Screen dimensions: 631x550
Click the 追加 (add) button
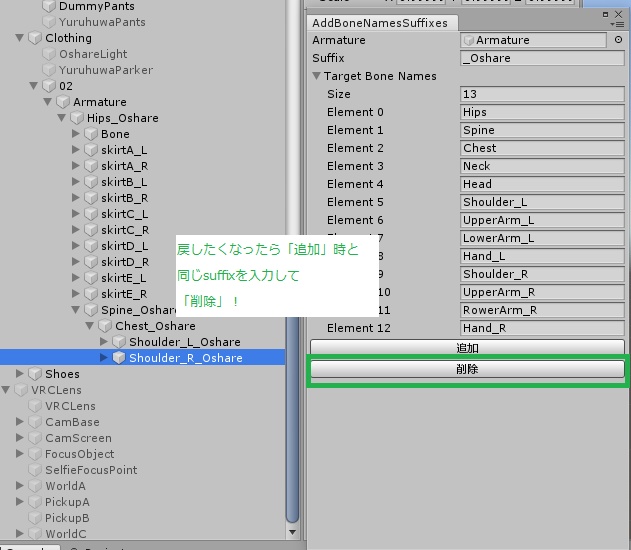[467, 348]
